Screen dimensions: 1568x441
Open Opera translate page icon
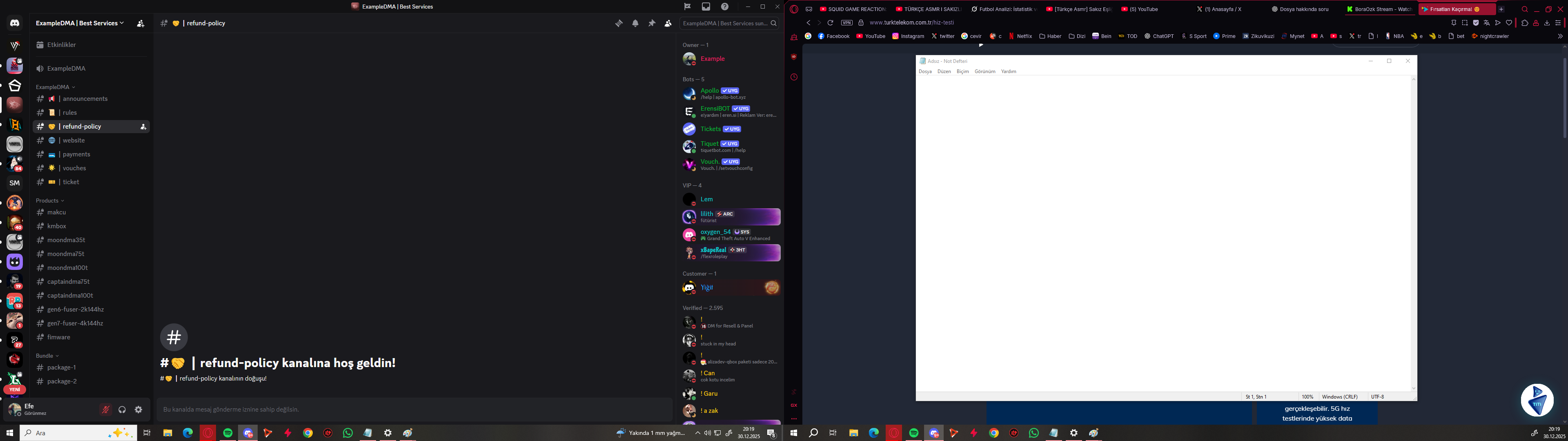click(x=1487, y=22)
